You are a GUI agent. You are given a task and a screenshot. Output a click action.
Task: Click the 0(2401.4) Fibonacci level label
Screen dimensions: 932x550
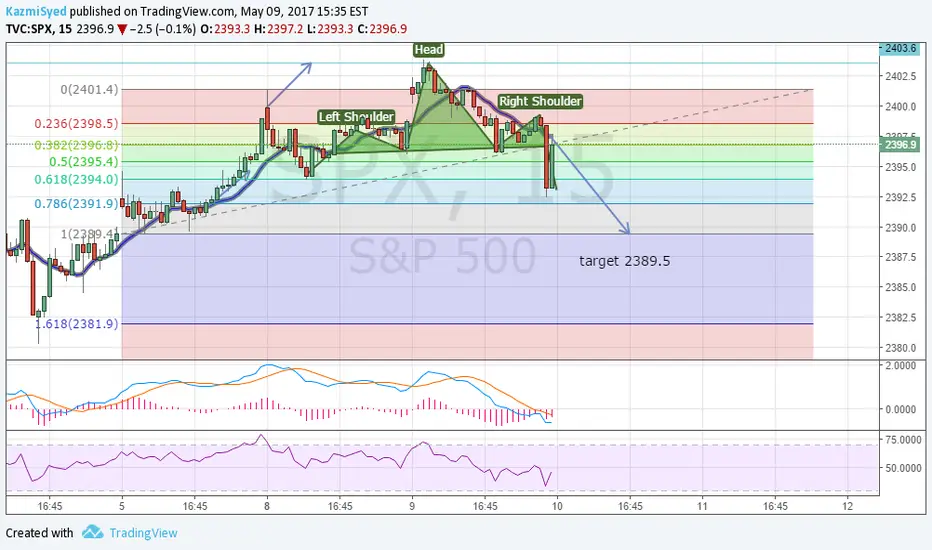pyautogui.click(x=89, y=90)
